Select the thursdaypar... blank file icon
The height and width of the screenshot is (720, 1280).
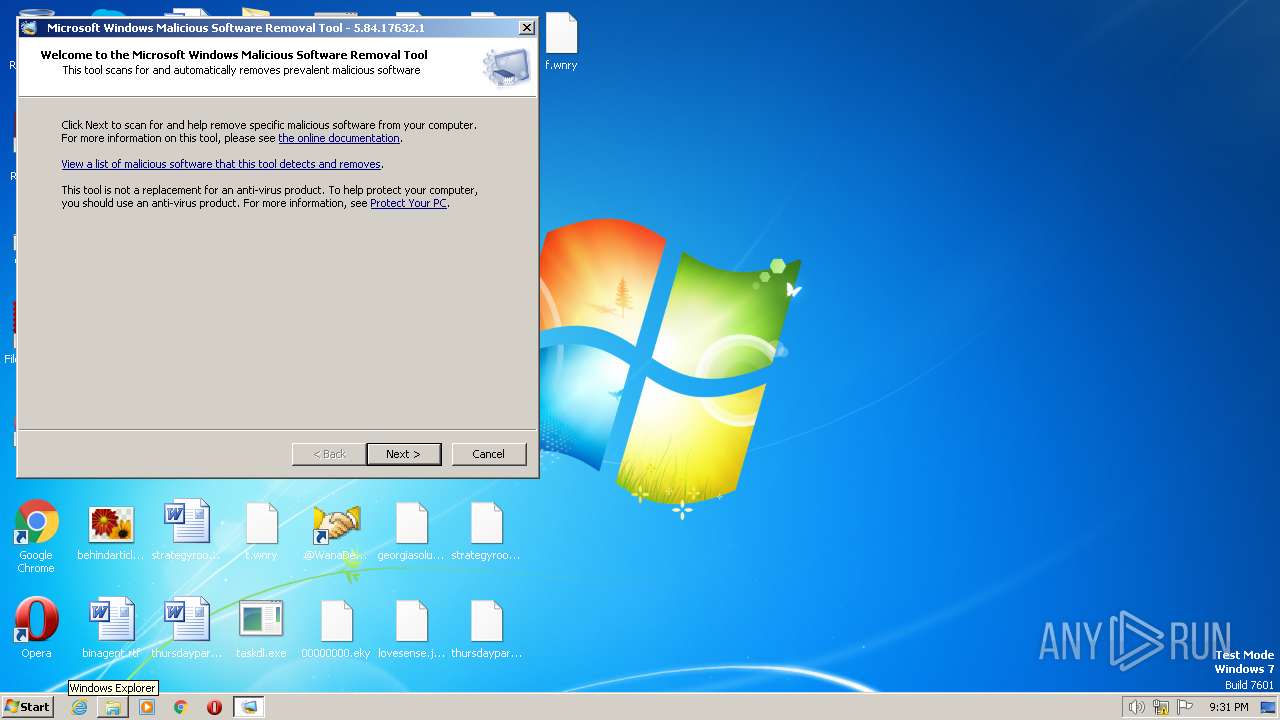(486, 629)
